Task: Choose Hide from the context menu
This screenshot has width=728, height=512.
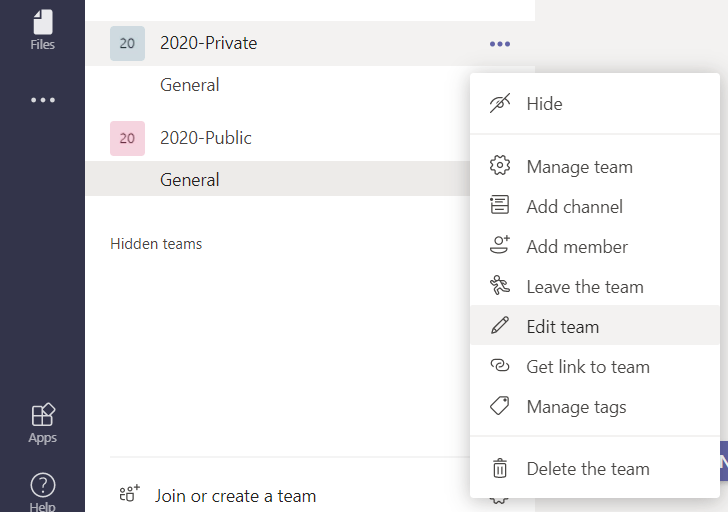Action: pyautogui.click(x=544, y=104)
